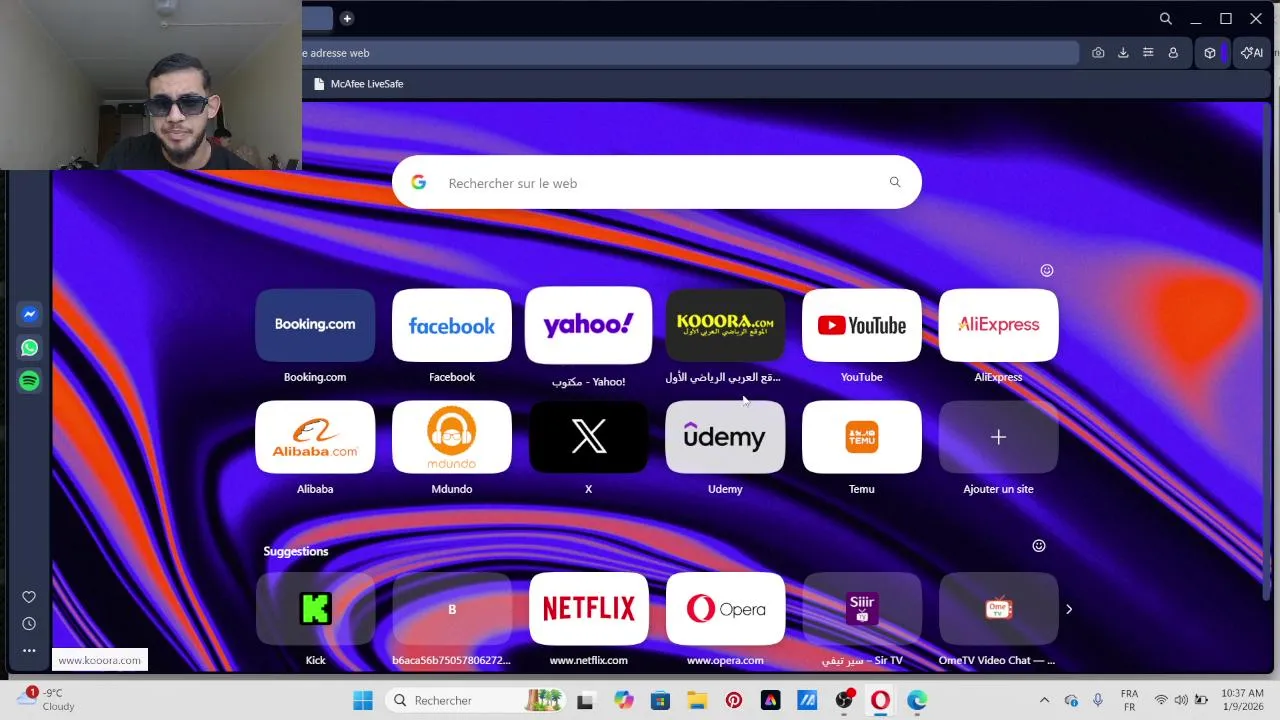Click the web address bar field
Image resolution: width=1280 pixels, height=720 pixels.
coord(690,53)
